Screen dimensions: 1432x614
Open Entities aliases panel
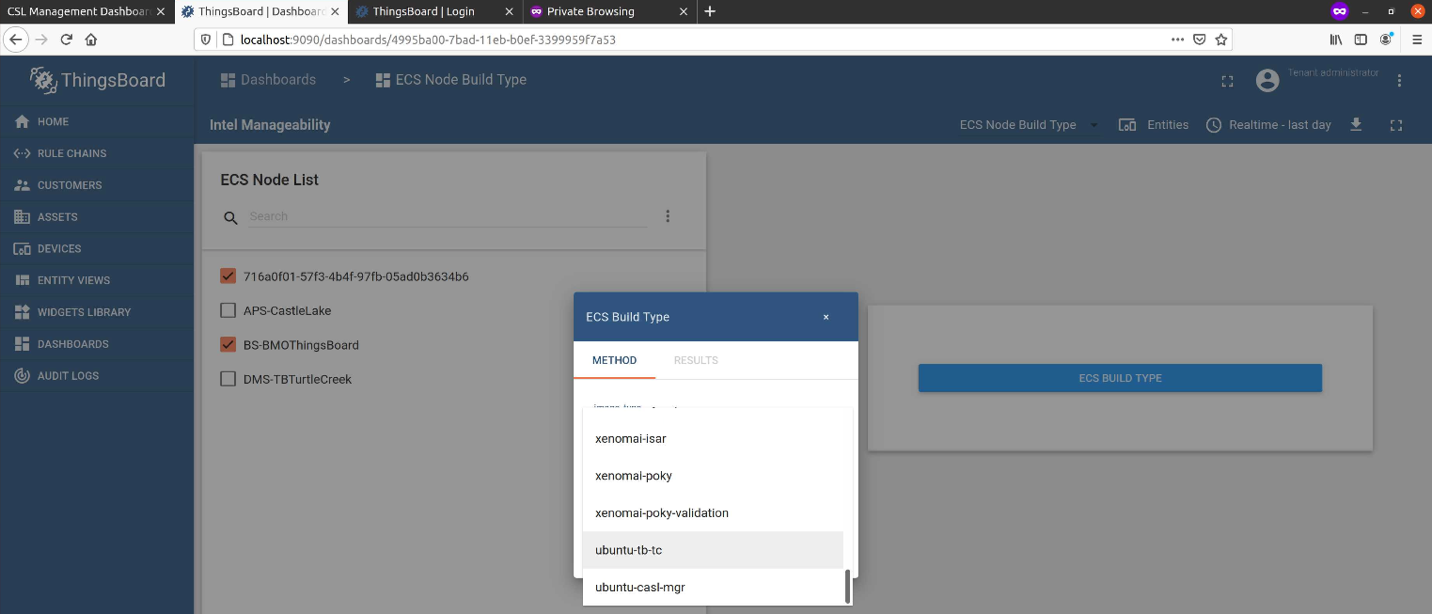(1153, 125)
